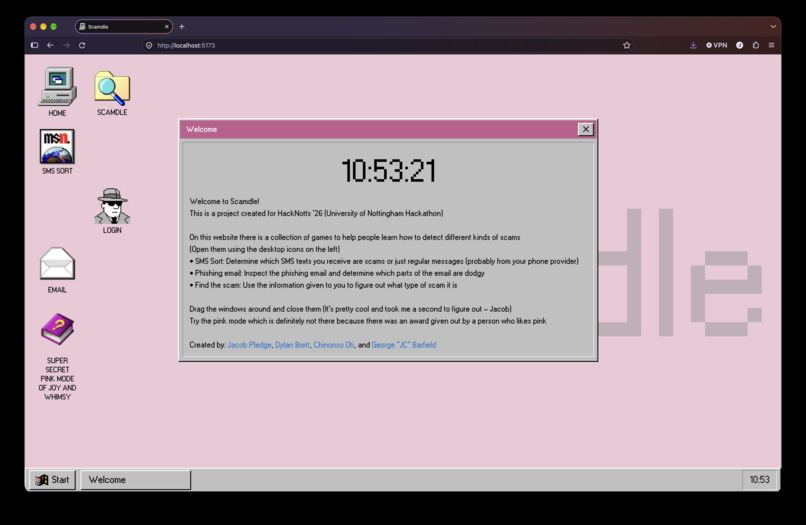This screenshot has width=806, height=525.
Task: Click the macOS green maximize dot
Action: tap(53, 27)
